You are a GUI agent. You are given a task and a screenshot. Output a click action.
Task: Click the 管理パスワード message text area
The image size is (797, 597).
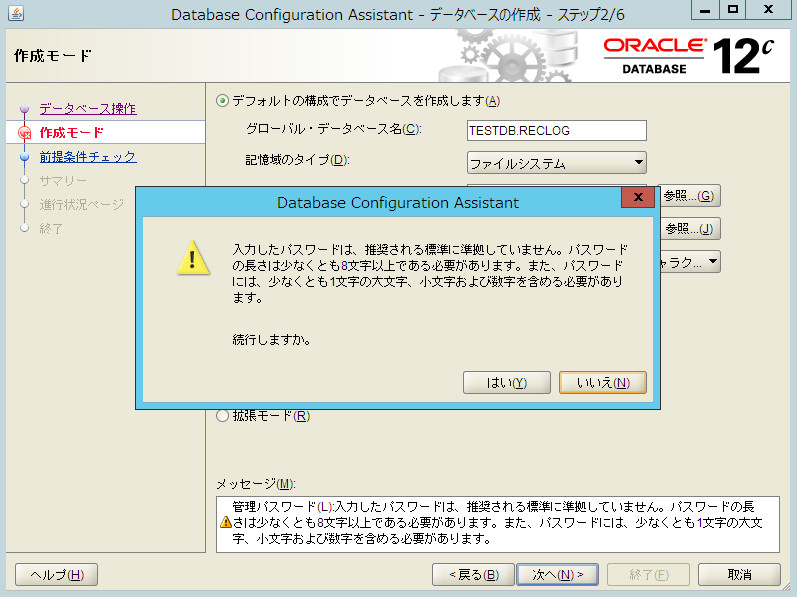tap(498, 524)
